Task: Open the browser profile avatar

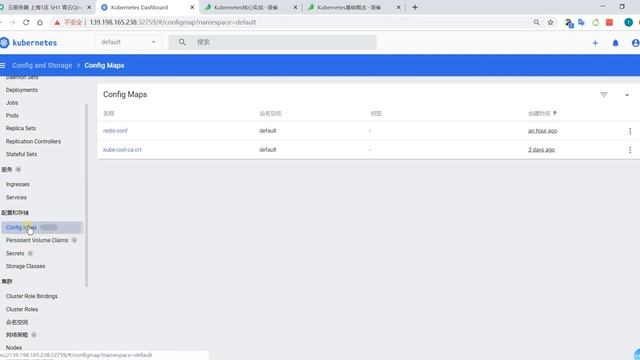Action: [x=628, y=22]
